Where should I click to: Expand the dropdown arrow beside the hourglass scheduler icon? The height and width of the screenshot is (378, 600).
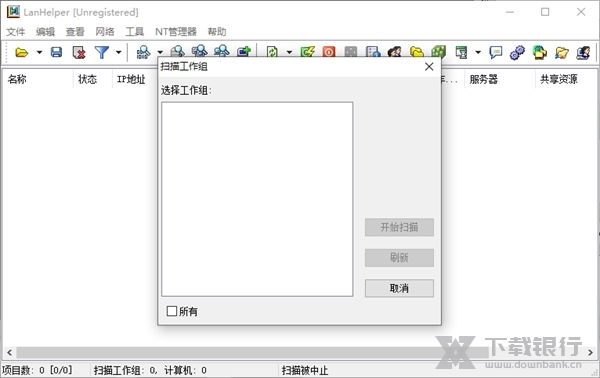pyautogui.click(x=478, y=52)
